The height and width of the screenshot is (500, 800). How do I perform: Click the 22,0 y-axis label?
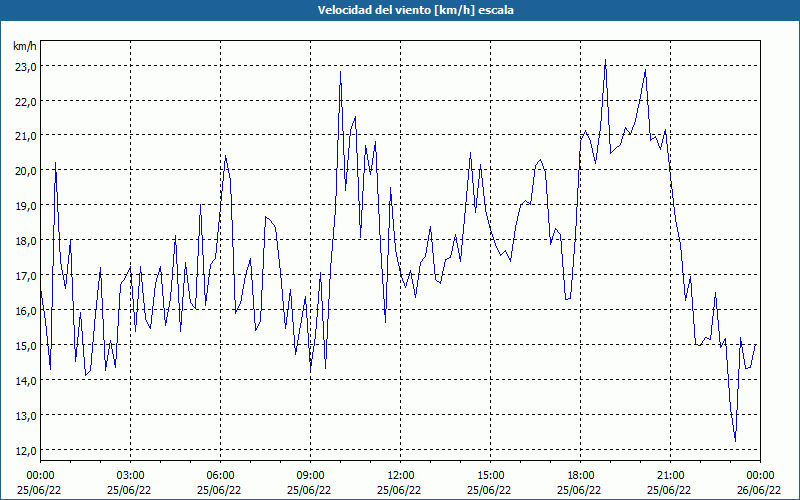point(24,101)
